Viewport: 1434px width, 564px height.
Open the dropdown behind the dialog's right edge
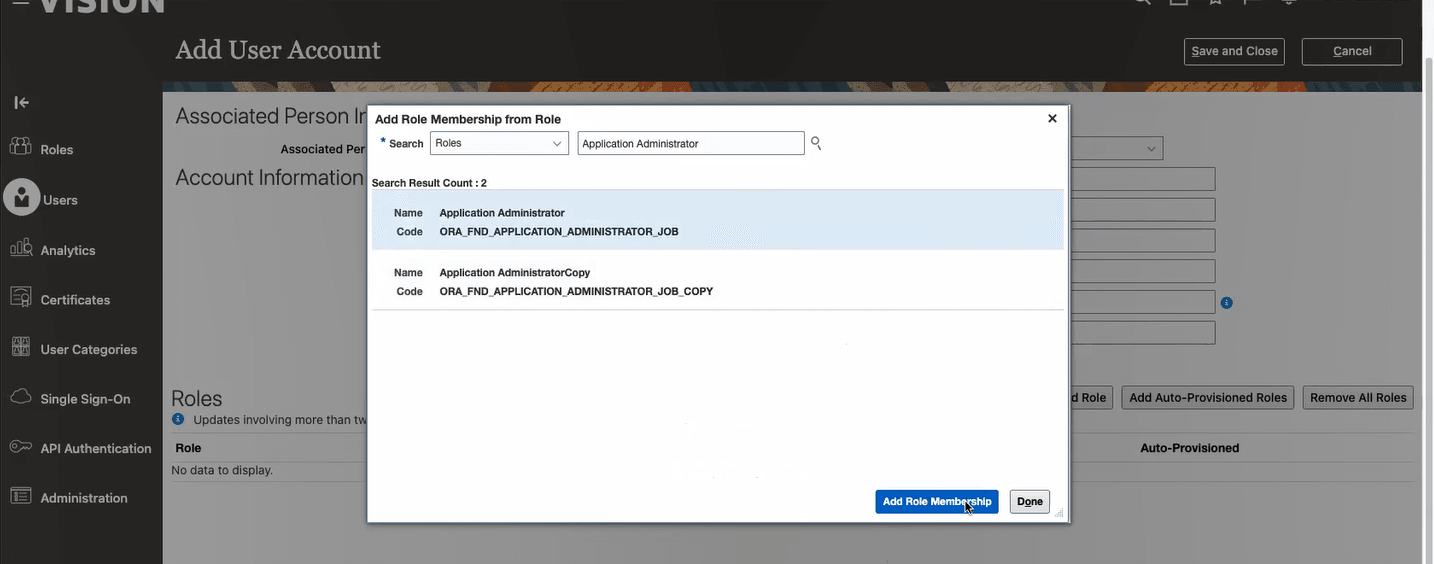(x=1152, y=149)
